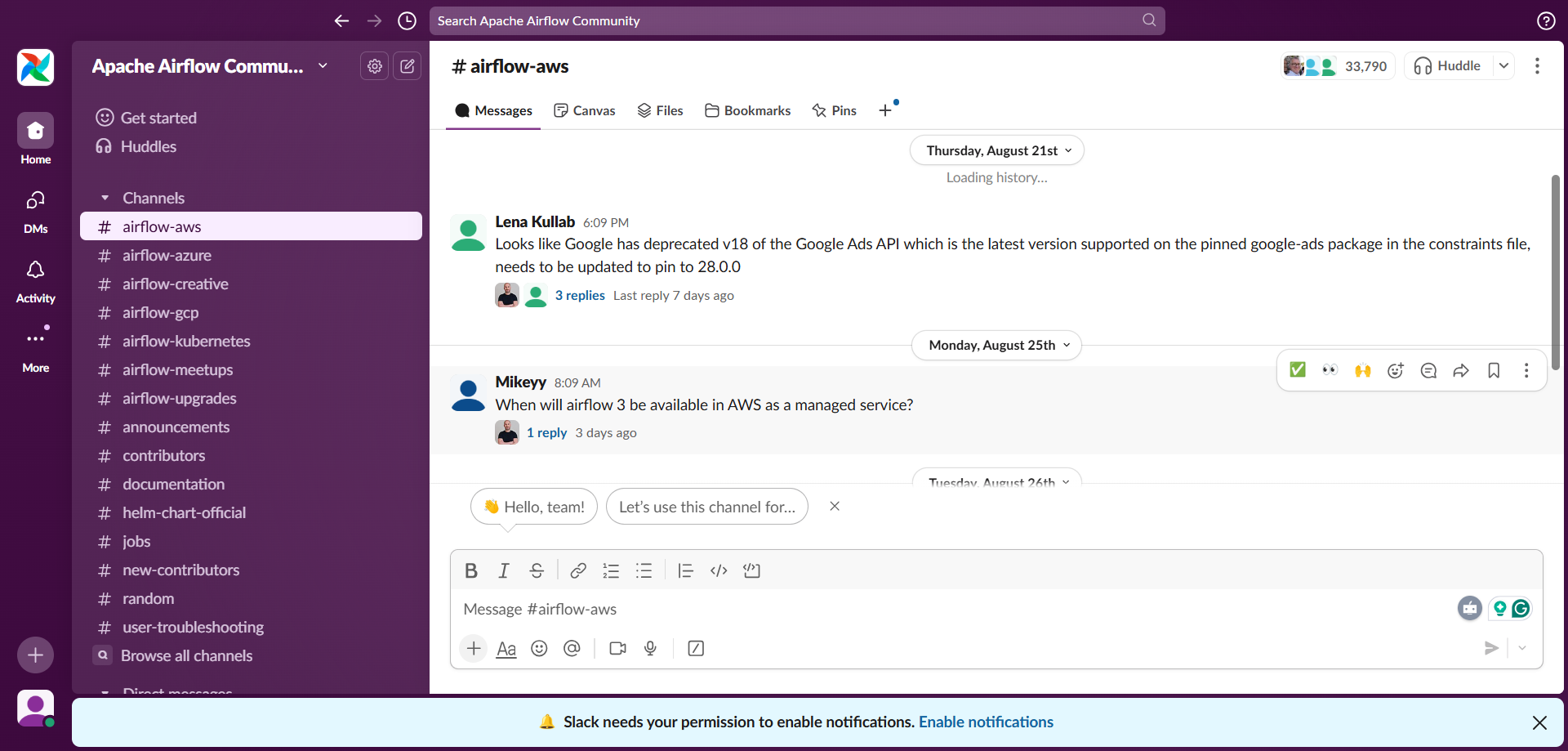Toggle the Aa formatting toolbar
The width and height of the screenshot is (1568, 751).
[x=506, y=648]
